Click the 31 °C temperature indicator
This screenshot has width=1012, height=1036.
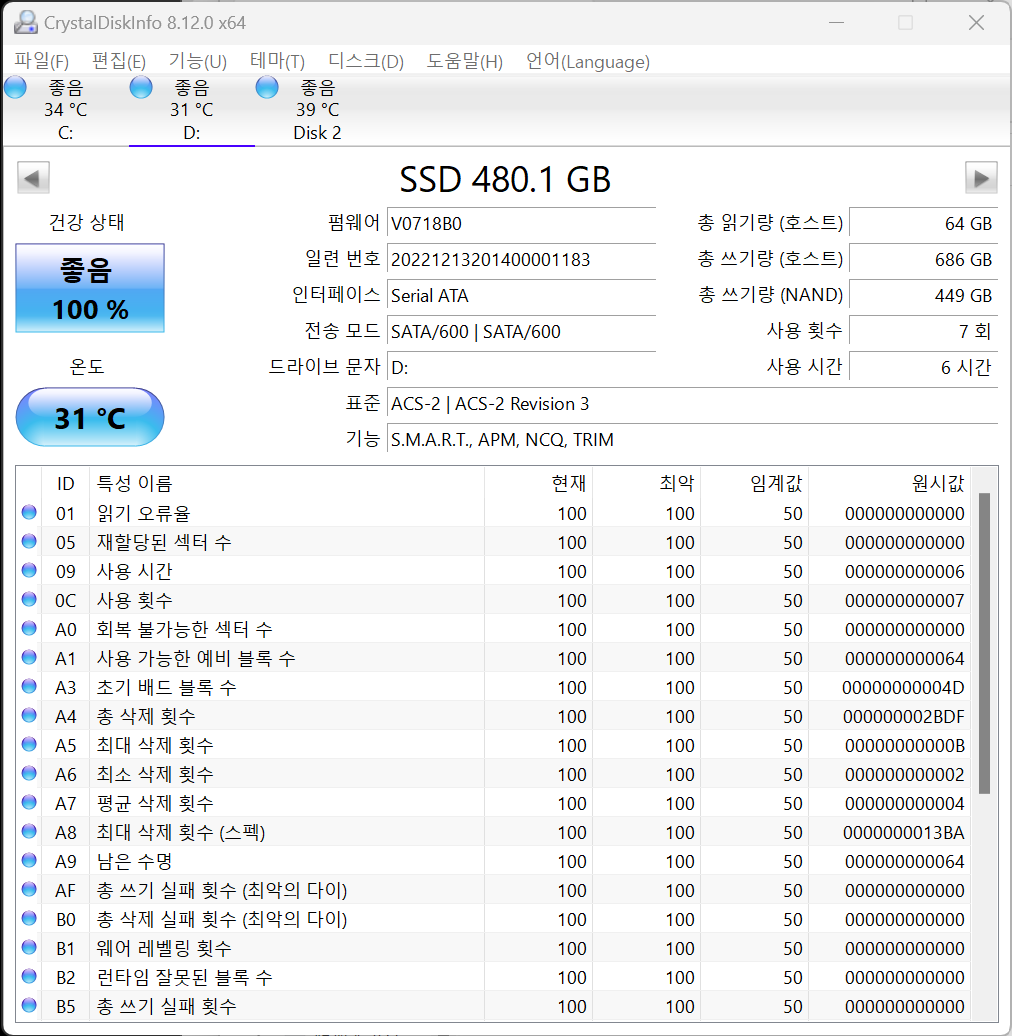pos(90,417)
